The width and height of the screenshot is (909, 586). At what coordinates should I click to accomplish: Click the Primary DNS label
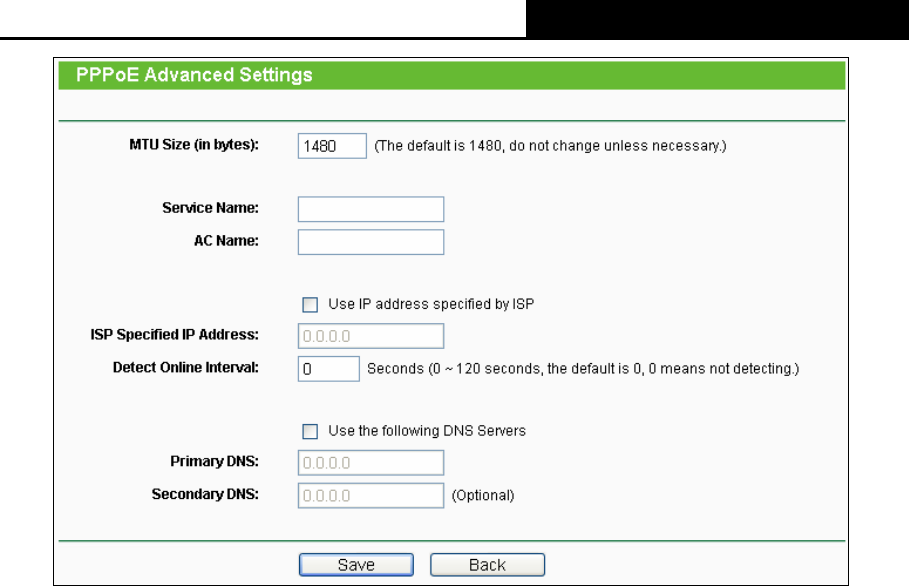point(214,461)
